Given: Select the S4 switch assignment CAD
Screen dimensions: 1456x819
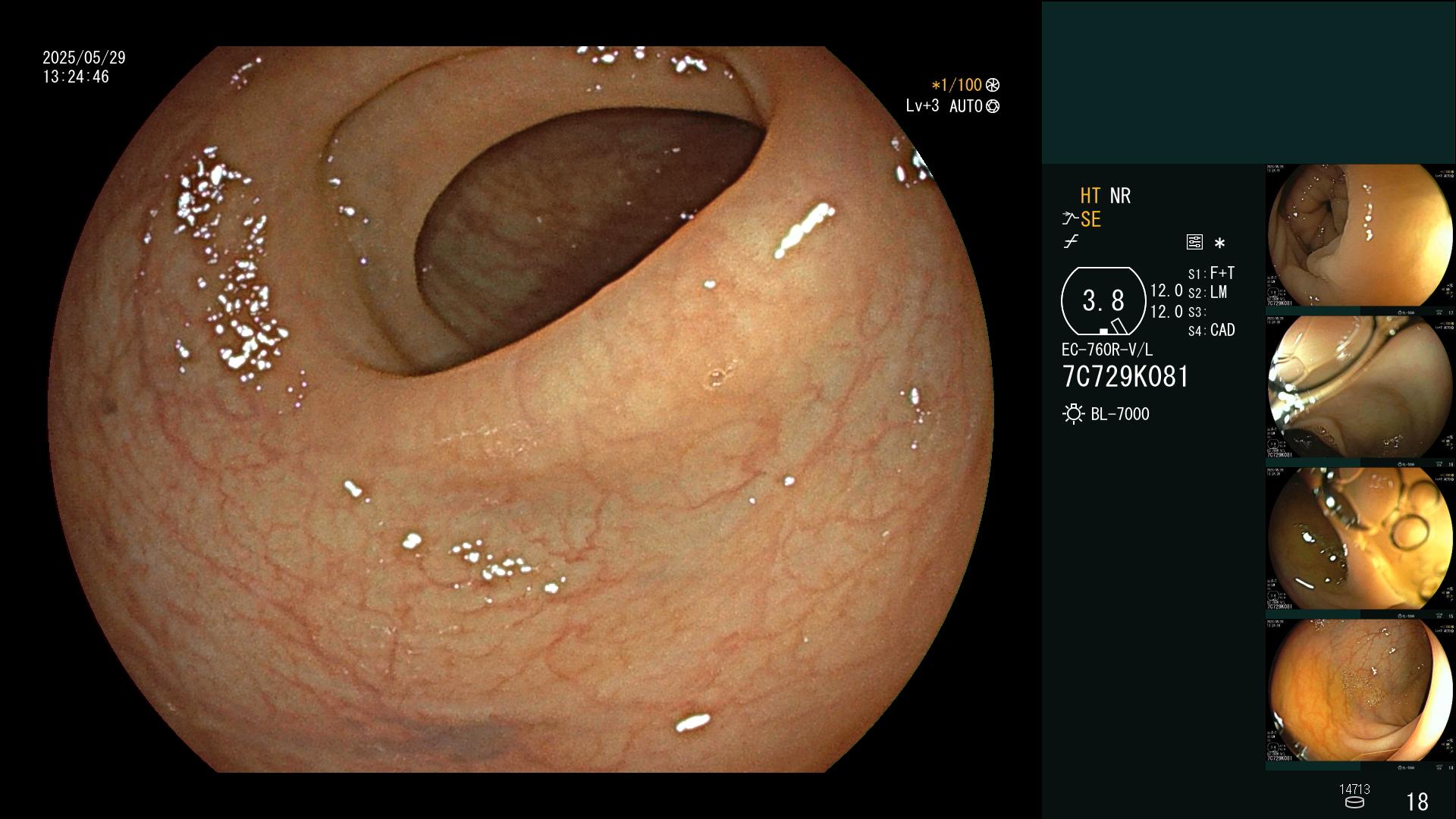Looking at the screenshot, I should (x=1211, y=331).
